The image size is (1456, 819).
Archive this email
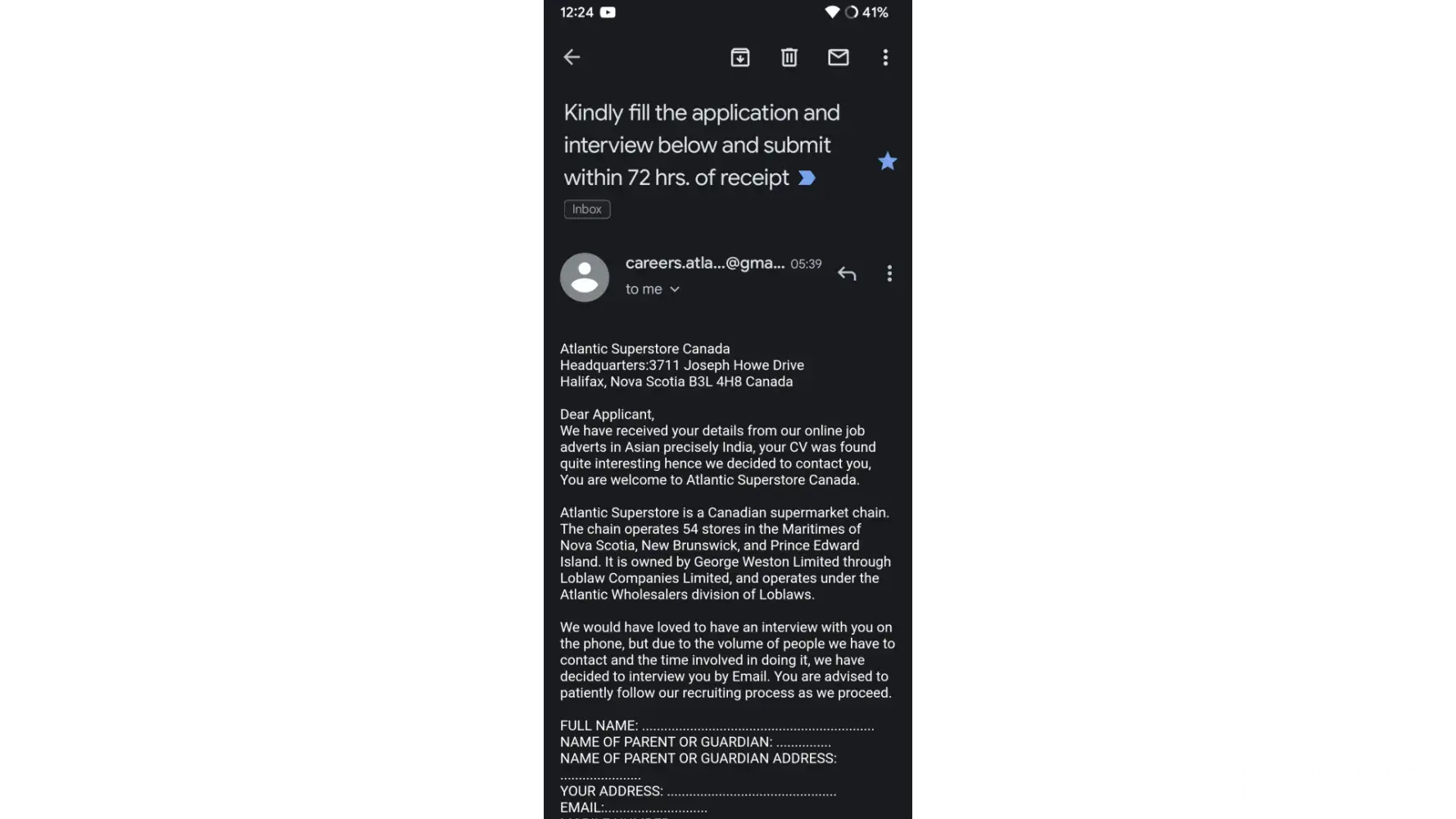[x=739, y=57]
